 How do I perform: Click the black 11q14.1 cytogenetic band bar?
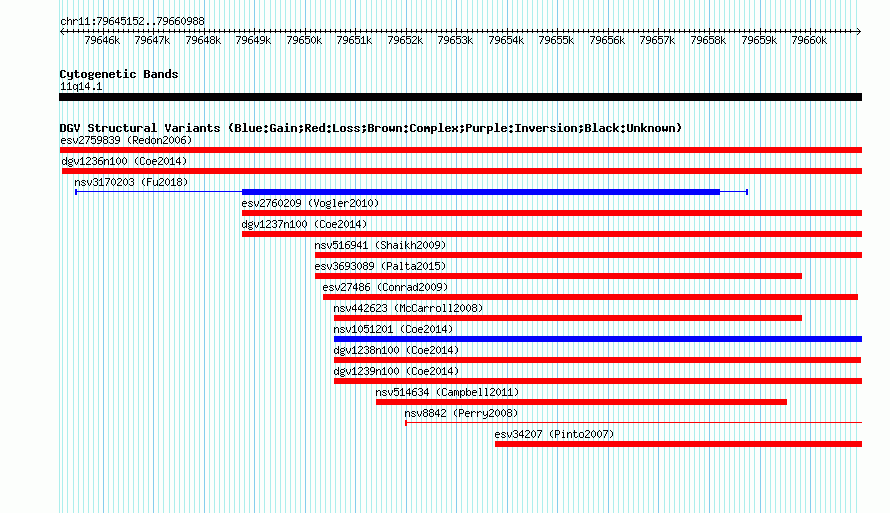pyautogui.click(x=460, y=97)
